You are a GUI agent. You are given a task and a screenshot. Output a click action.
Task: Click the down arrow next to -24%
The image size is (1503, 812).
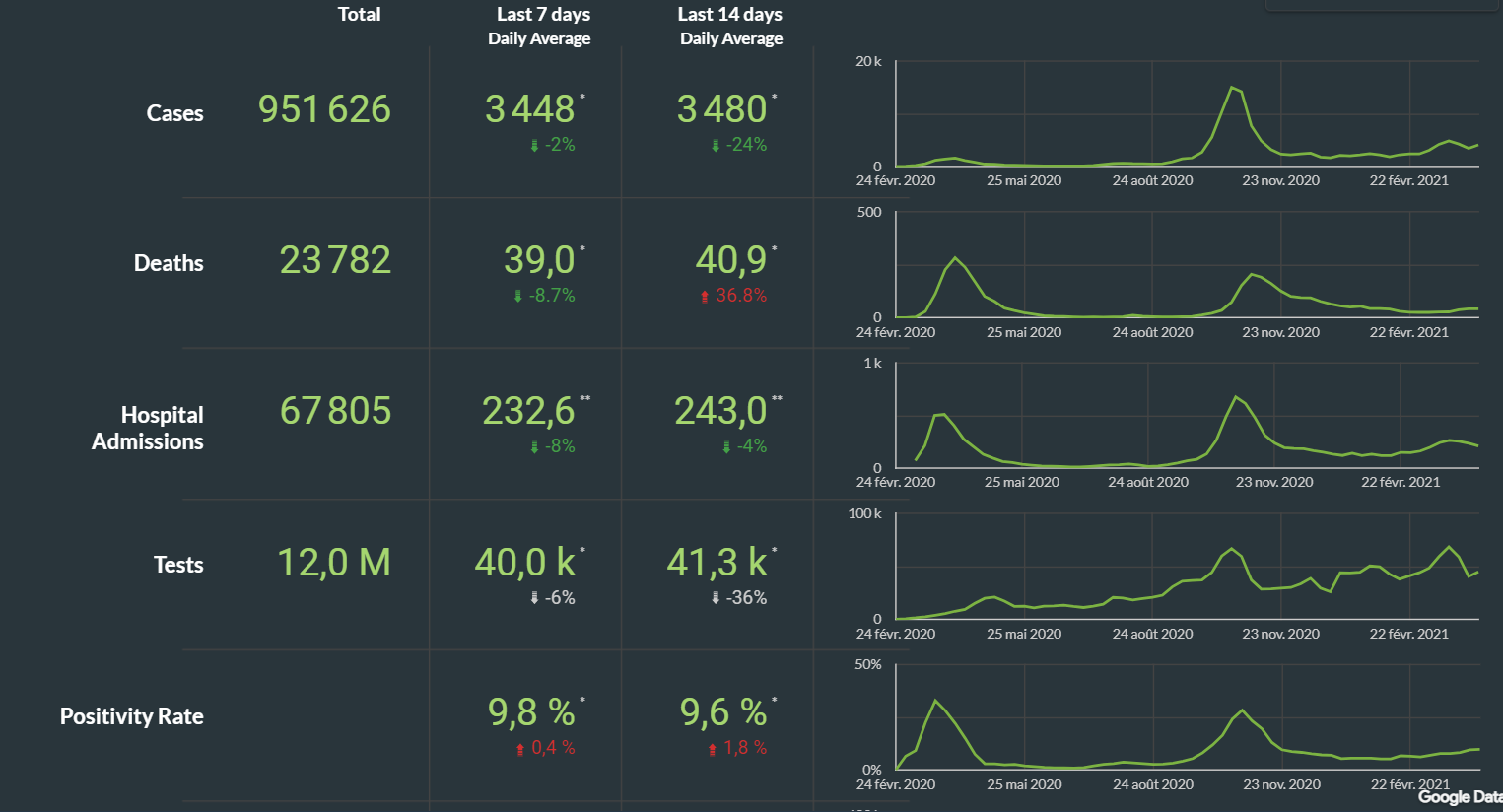point(716,146)
